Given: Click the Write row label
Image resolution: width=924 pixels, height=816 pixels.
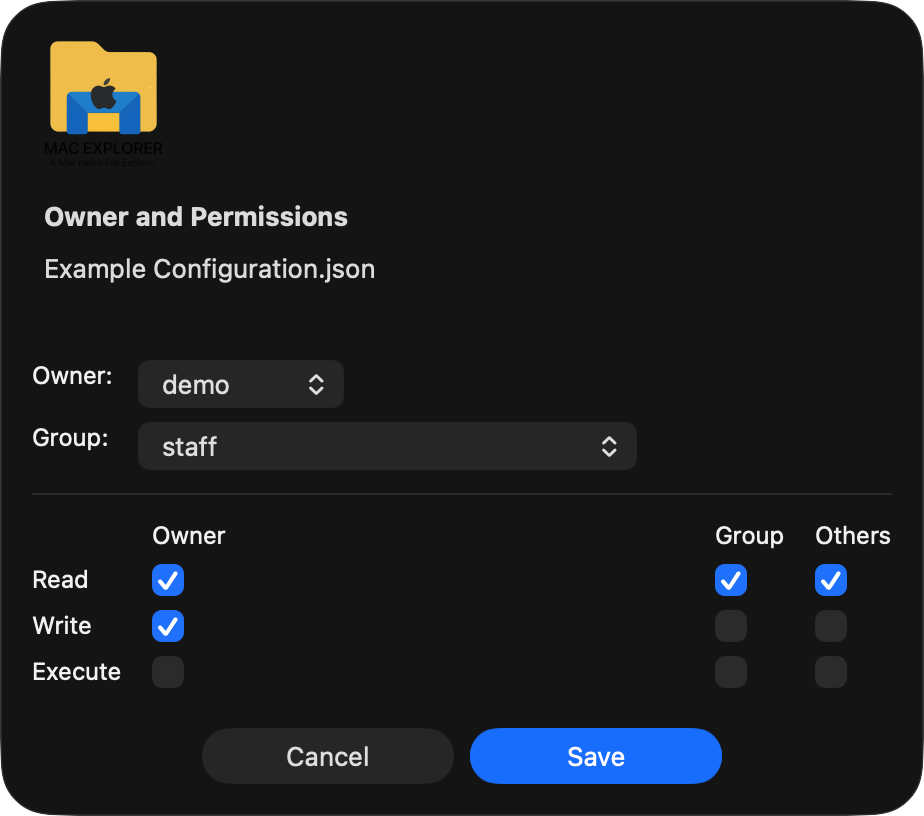Looking at the screenshot, I should 62,626.
